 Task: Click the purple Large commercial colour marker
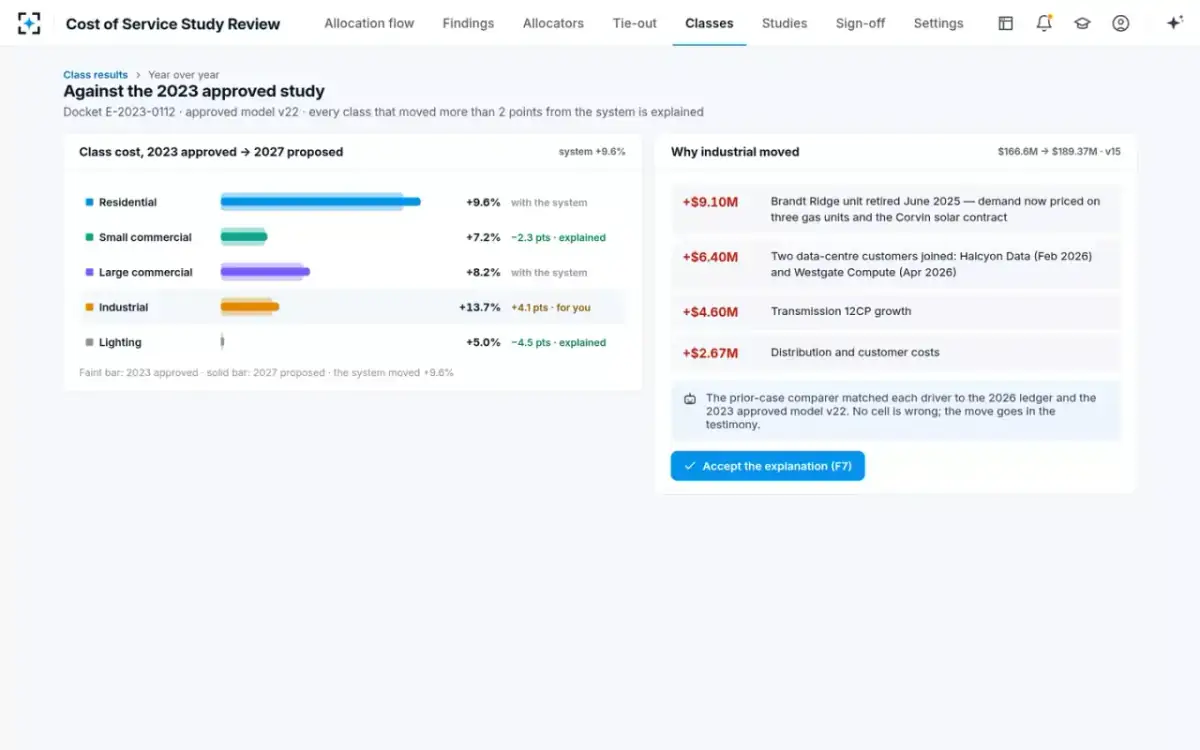(x=89, y=272)
